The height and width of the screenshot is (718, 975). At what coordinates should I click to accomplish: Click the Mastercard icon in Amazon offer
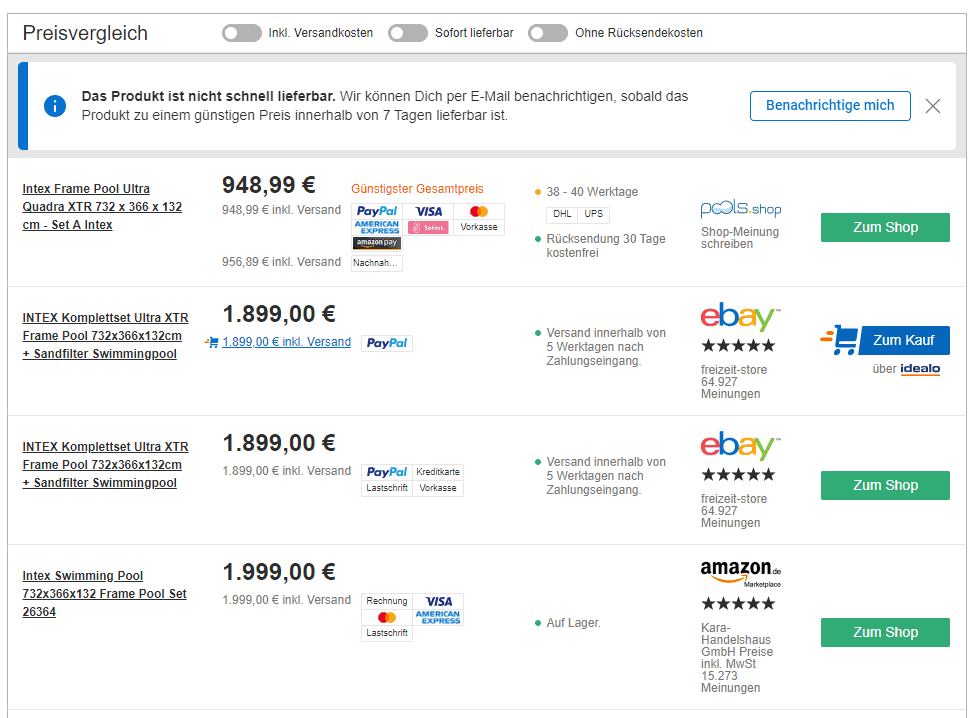387,617
